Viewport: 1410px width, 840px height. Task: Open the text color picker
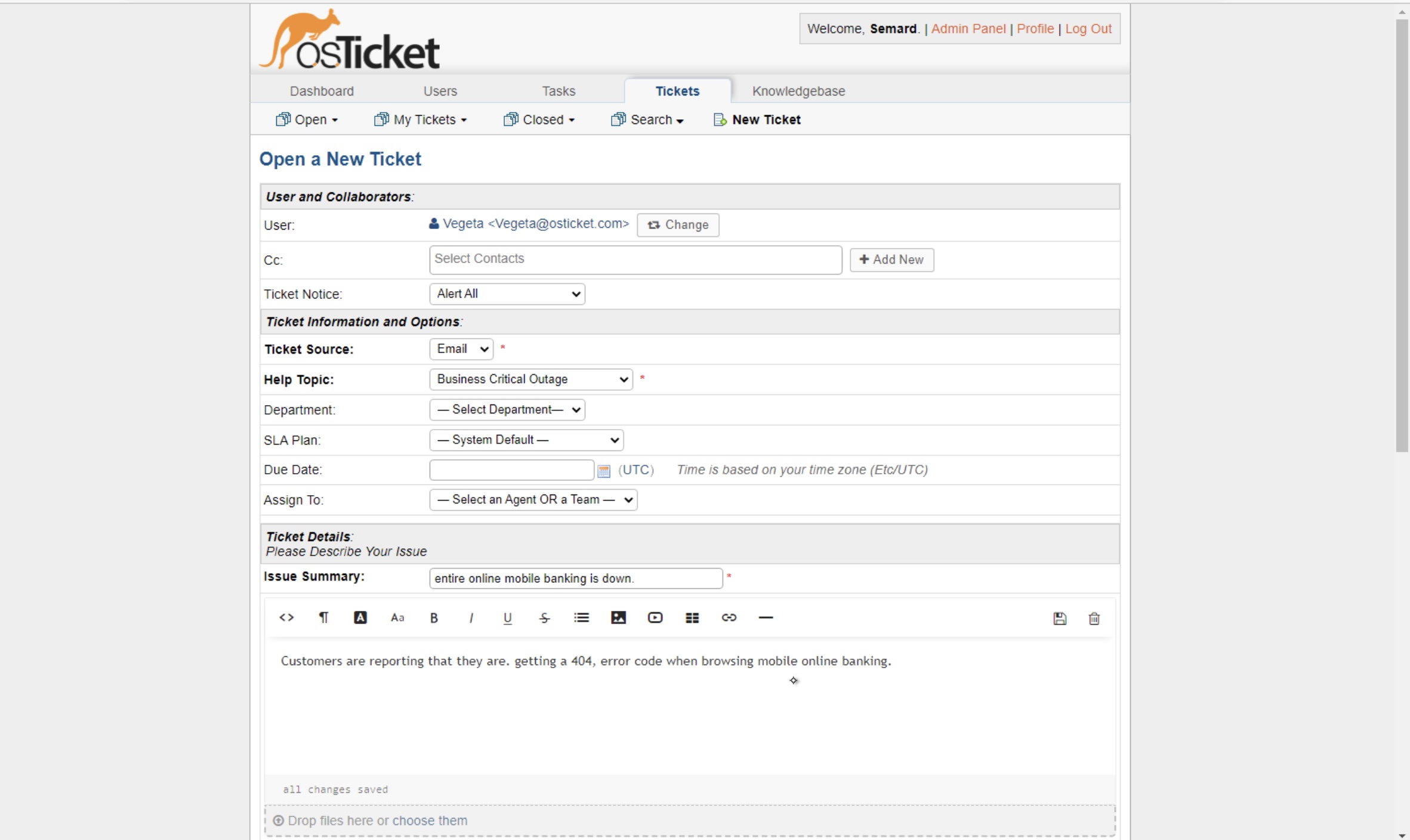pyautogui.click(x=360, y=617)
